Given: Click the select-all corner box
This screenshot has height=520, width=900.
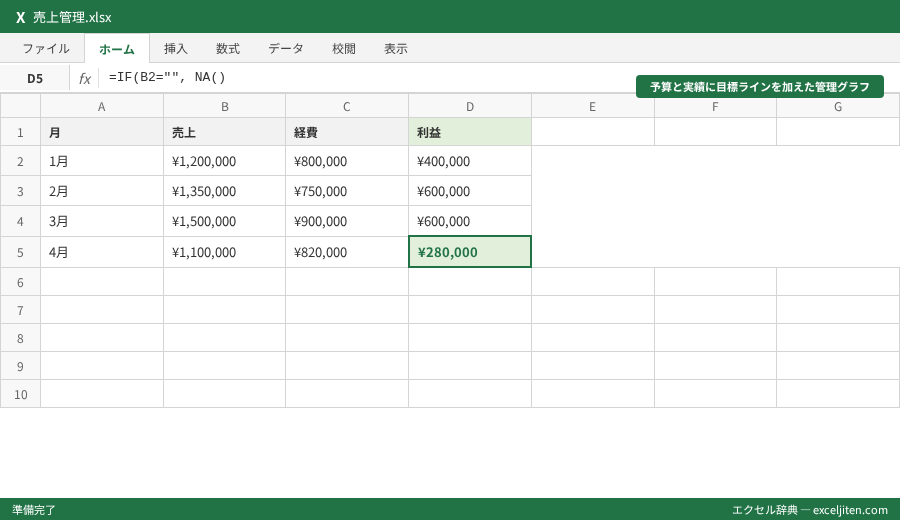Looking at the screenshot, I should 20,107.
